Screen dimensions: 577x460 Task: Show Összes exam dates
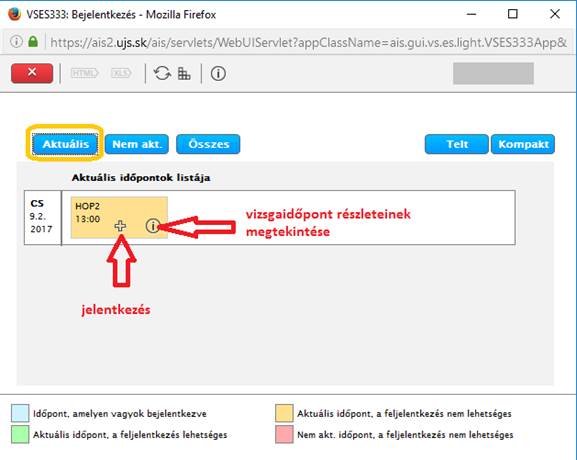pos(208,144)
